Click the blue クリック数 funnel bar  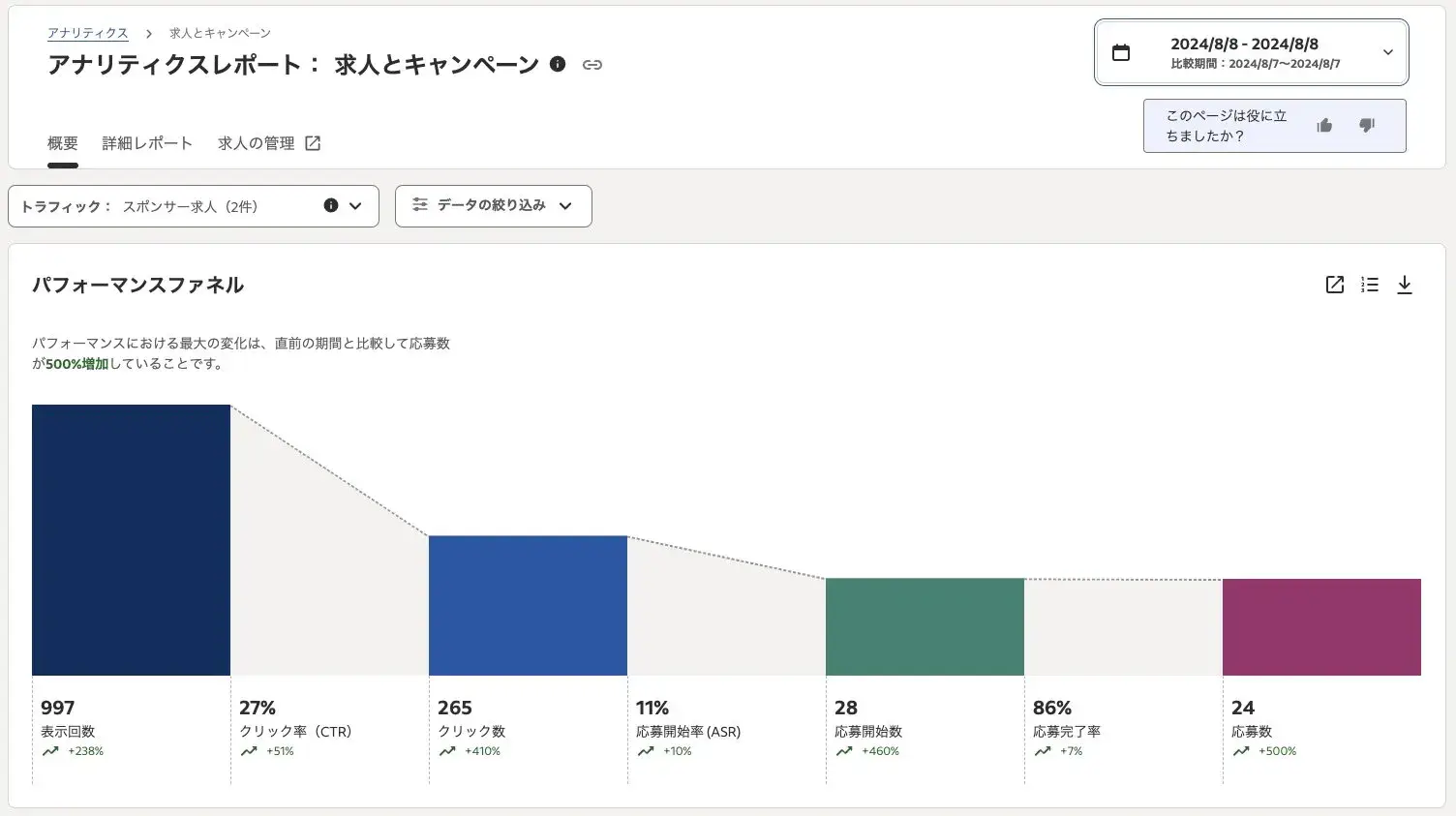click(528, 605)
